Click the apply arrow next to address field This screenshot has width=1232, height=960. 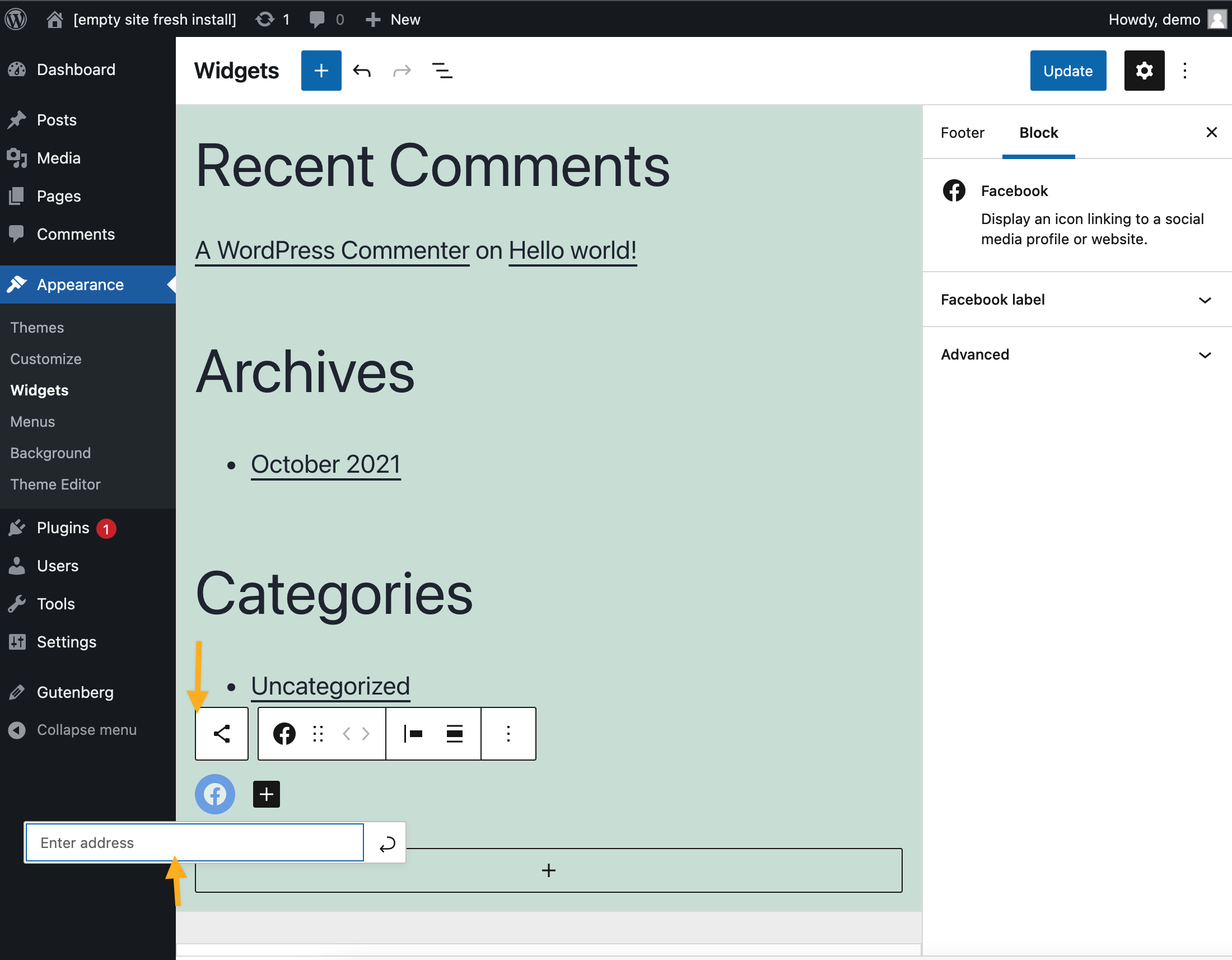386,842
